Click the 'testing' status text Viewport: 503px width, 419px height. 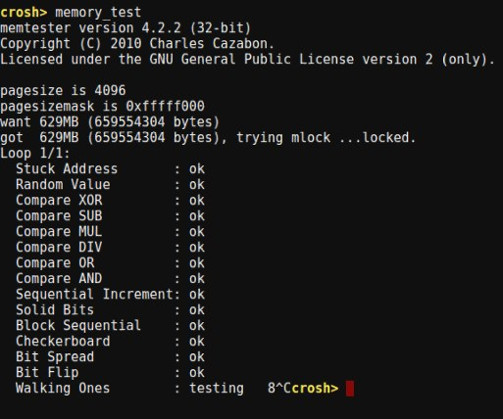click(x=217, y=389)
